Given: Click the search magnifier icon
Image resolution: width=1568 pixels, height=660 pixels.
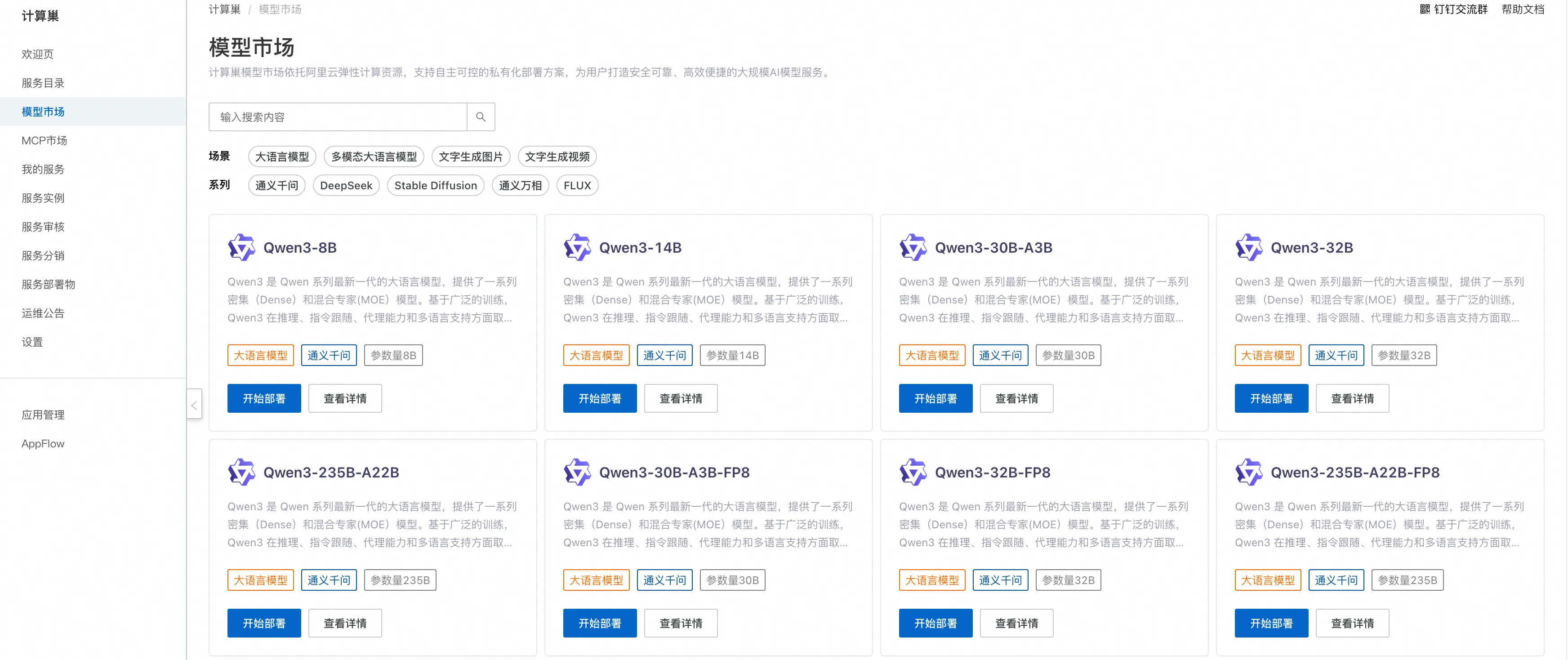Looking at the screenshot, I should pyautogui.click(x=480, y=117).
